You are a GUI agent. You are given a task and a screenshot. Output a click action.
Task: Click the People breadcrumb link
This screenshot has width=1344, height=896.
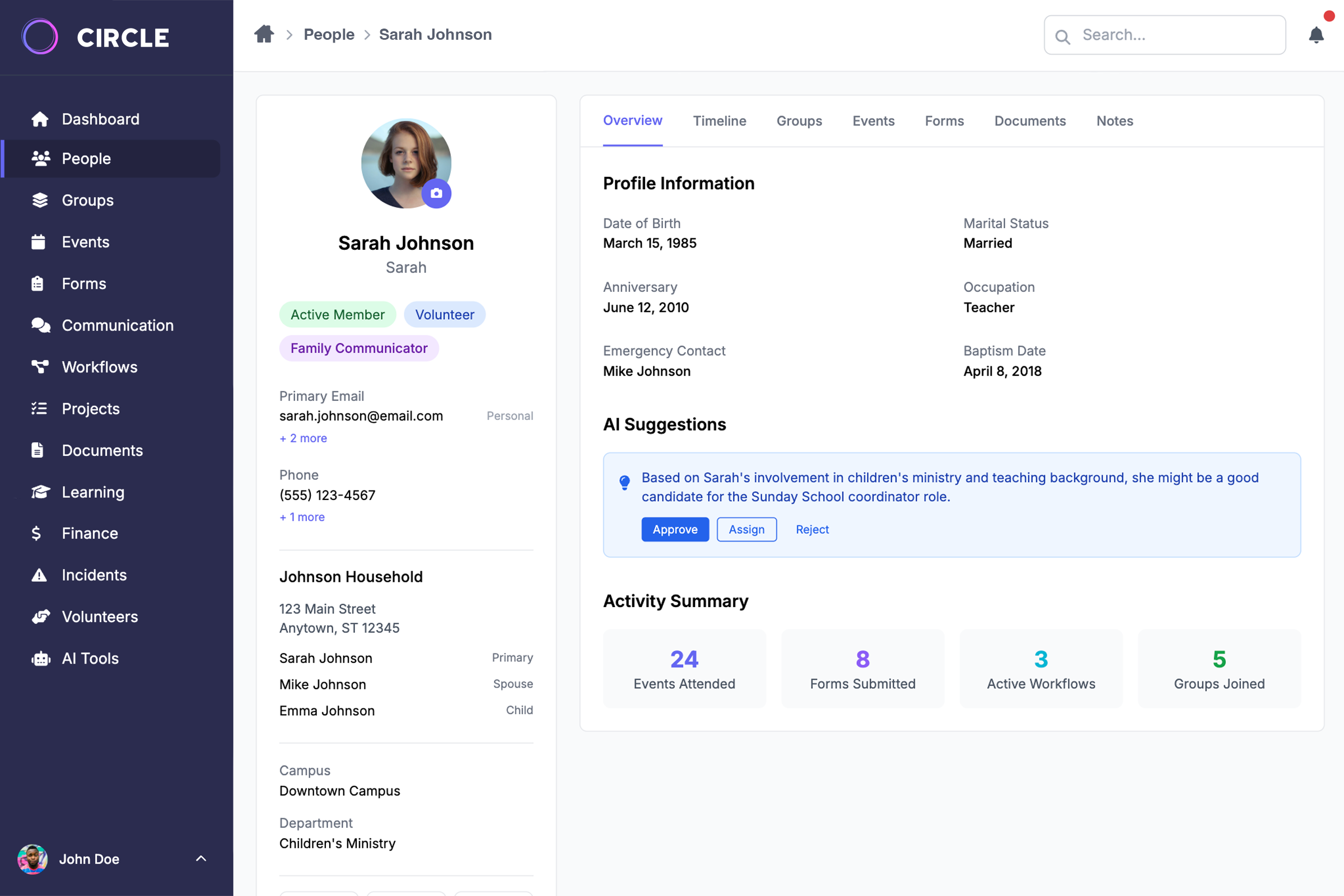[x=329, y=34]
